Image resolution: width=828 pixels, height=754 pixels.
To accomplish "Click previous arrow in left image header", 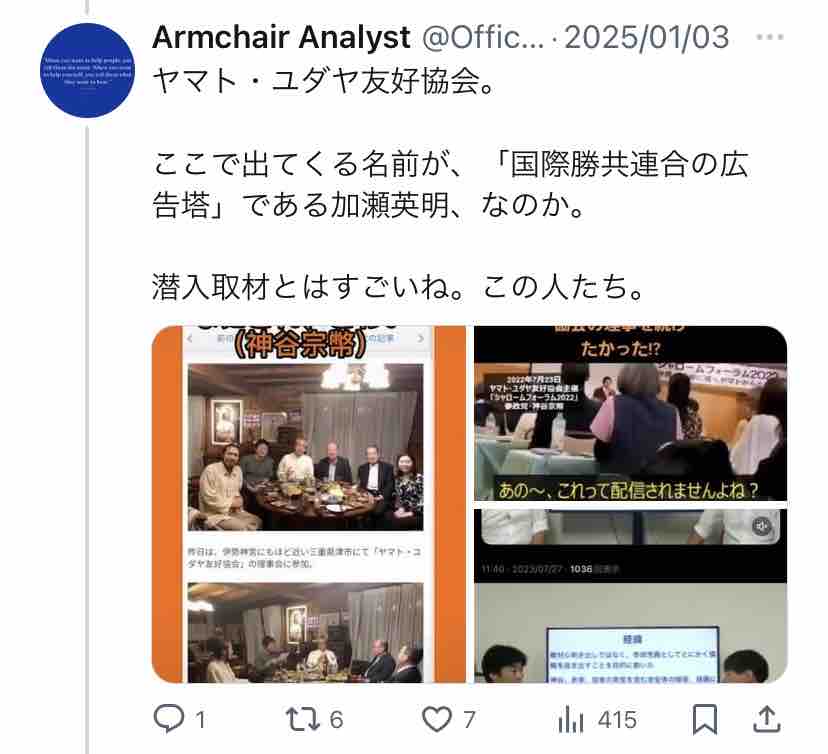I will (x=190, y=338).
